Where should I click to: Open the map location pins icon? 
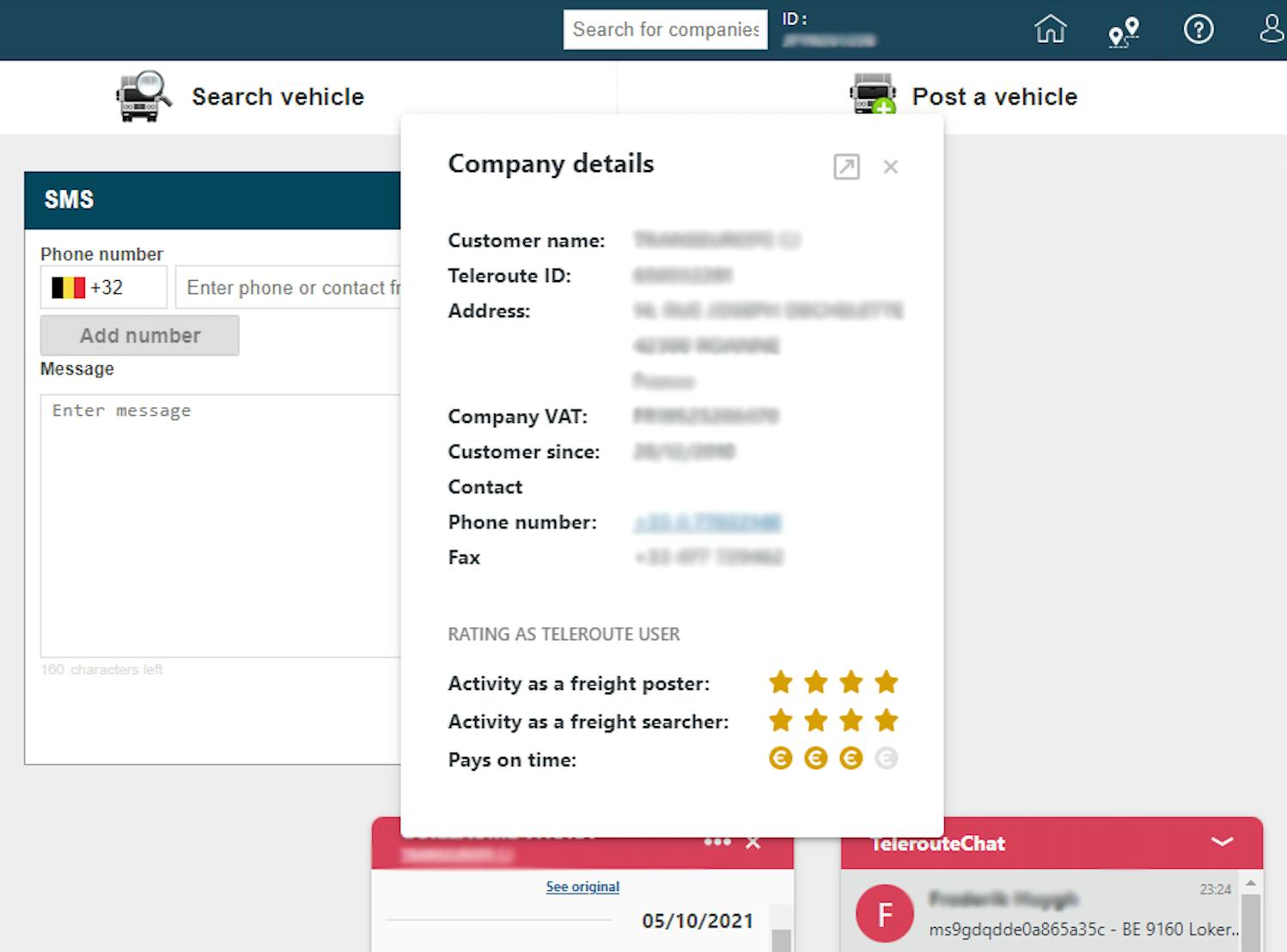point(1123,31)
